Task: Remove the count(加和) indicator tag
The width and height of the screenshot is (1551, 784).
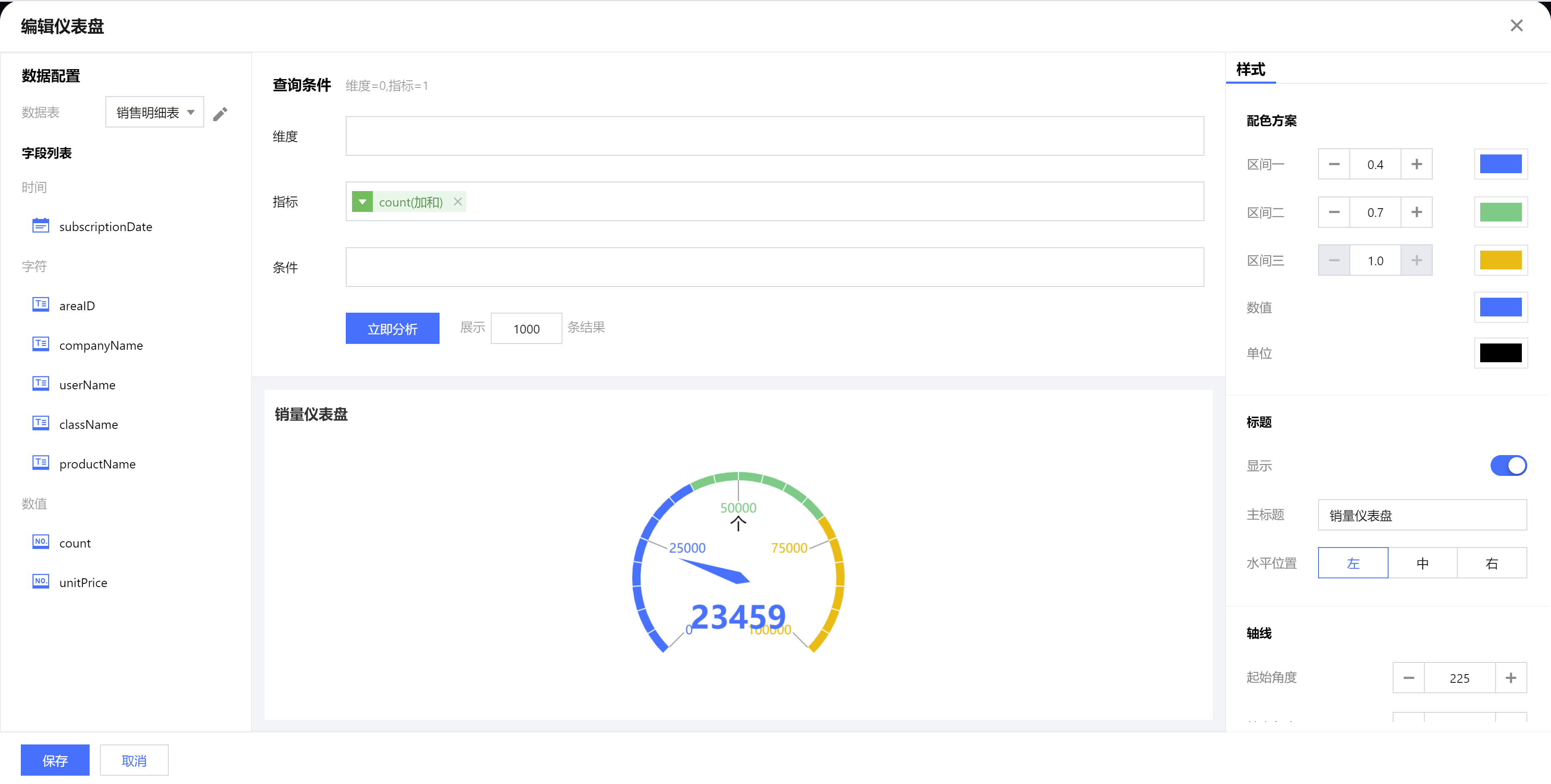Action: (x=457, y=202)
